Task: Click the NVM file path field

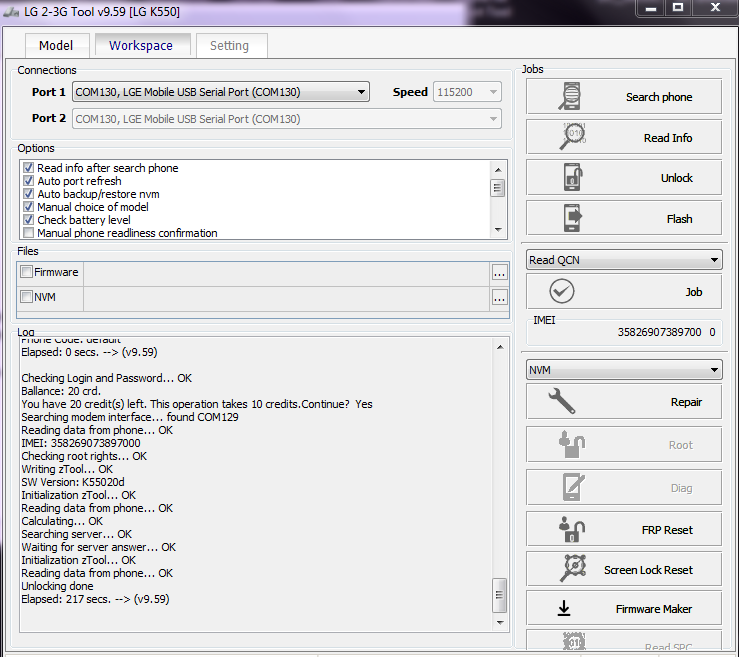Action: pos(287,298)
